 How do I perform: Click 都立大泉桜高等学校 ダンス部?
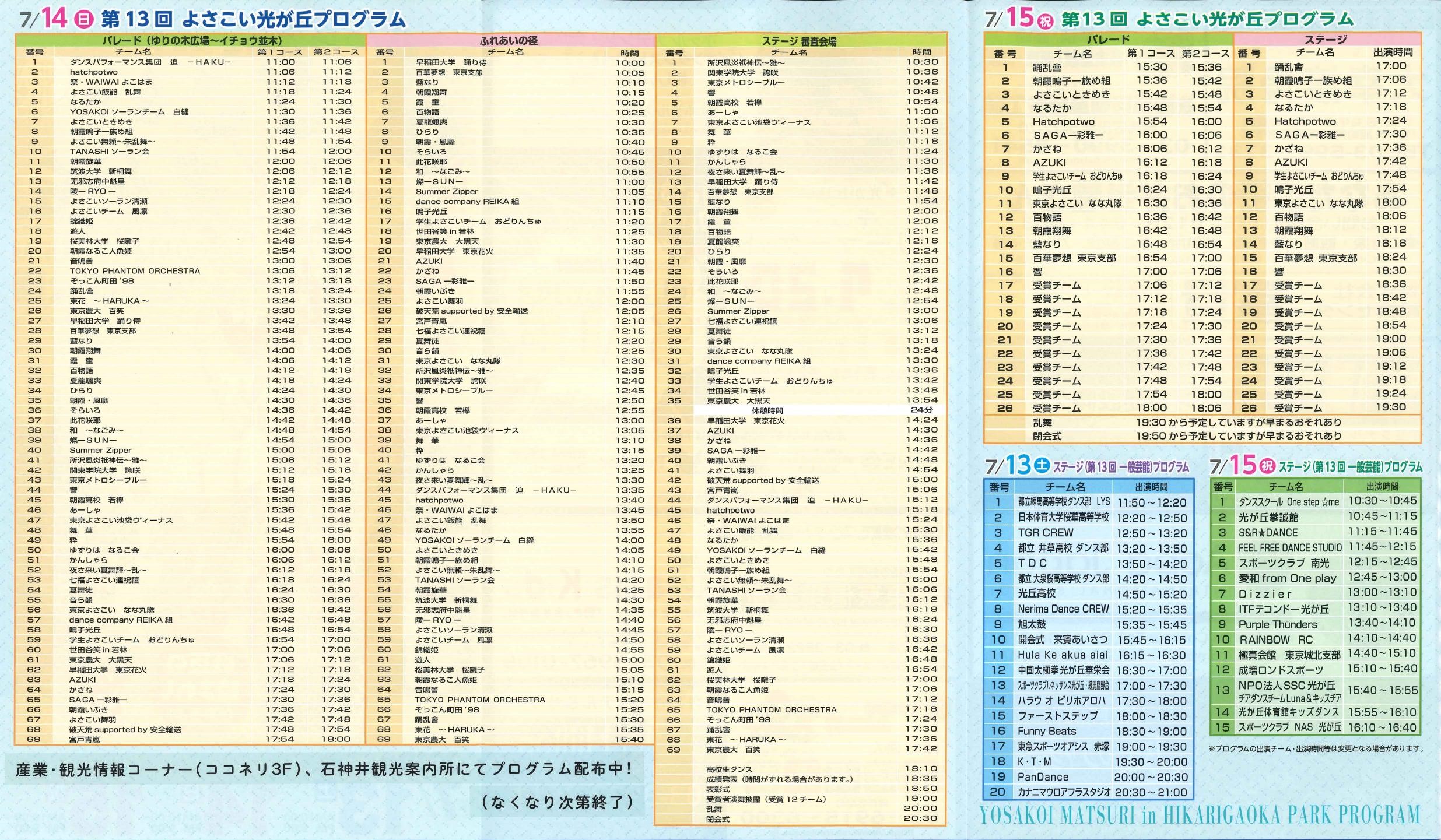(x=1064, y=578)
